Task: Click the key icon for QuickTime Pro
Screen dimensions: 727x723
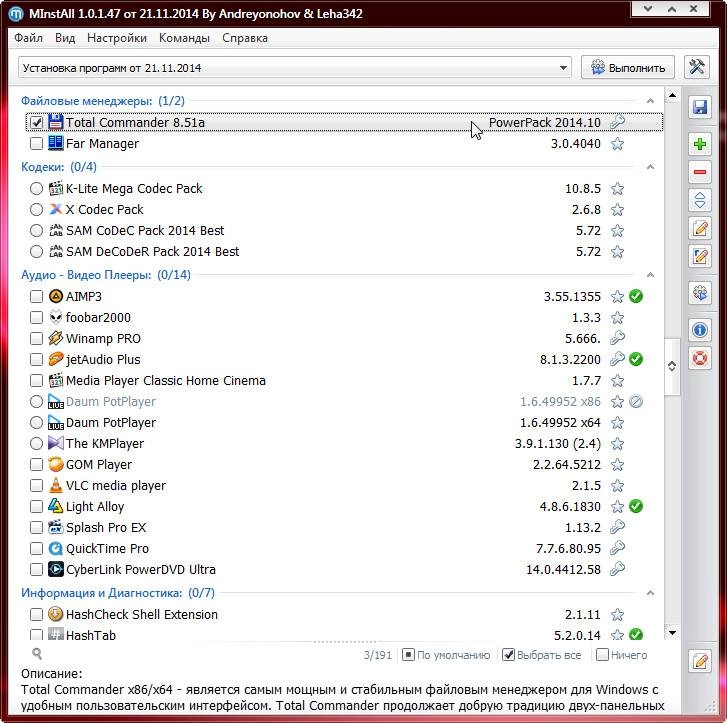Action: tap(617, 548)
